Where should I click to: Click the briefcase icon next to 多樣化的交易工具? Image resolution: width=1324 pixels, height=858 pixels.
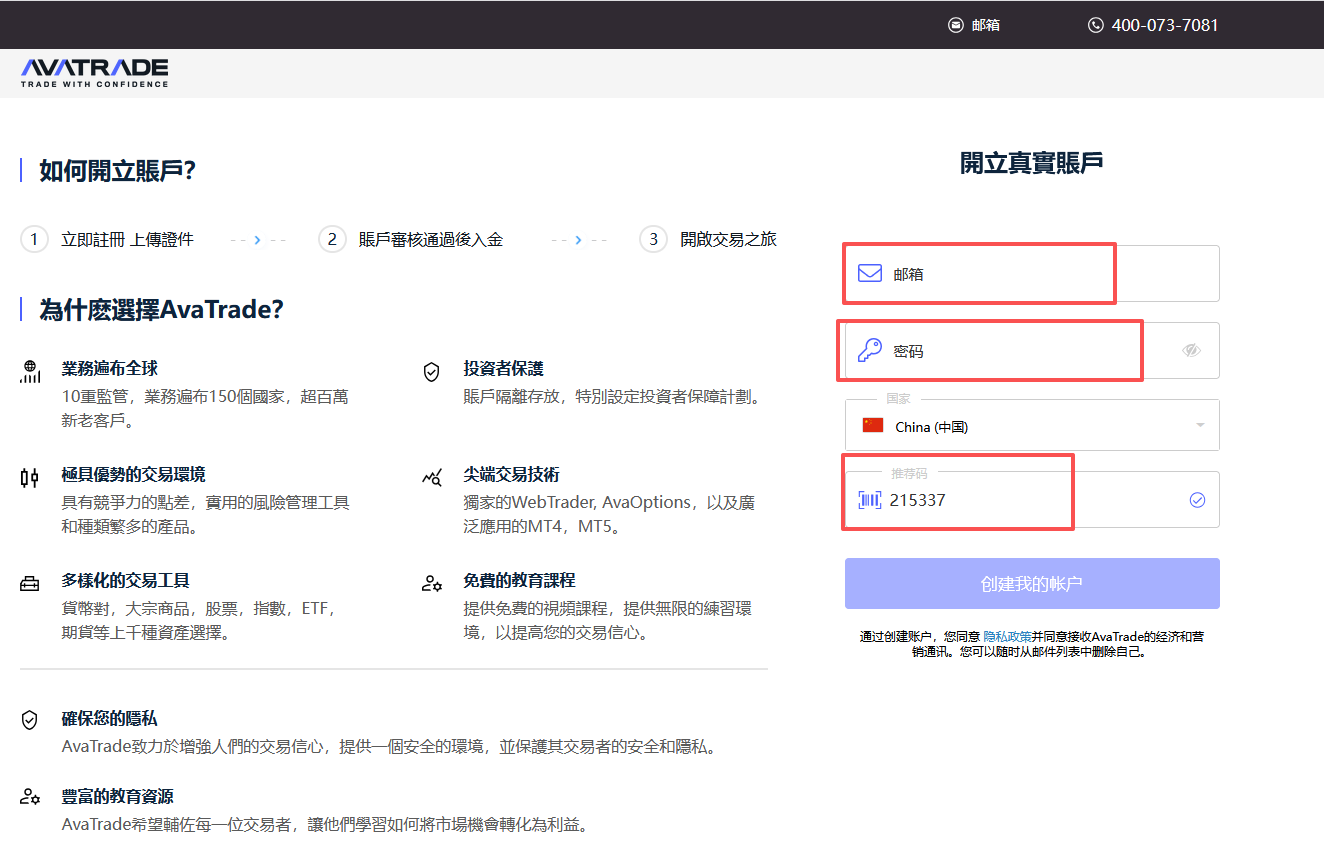tap(30, 583)
